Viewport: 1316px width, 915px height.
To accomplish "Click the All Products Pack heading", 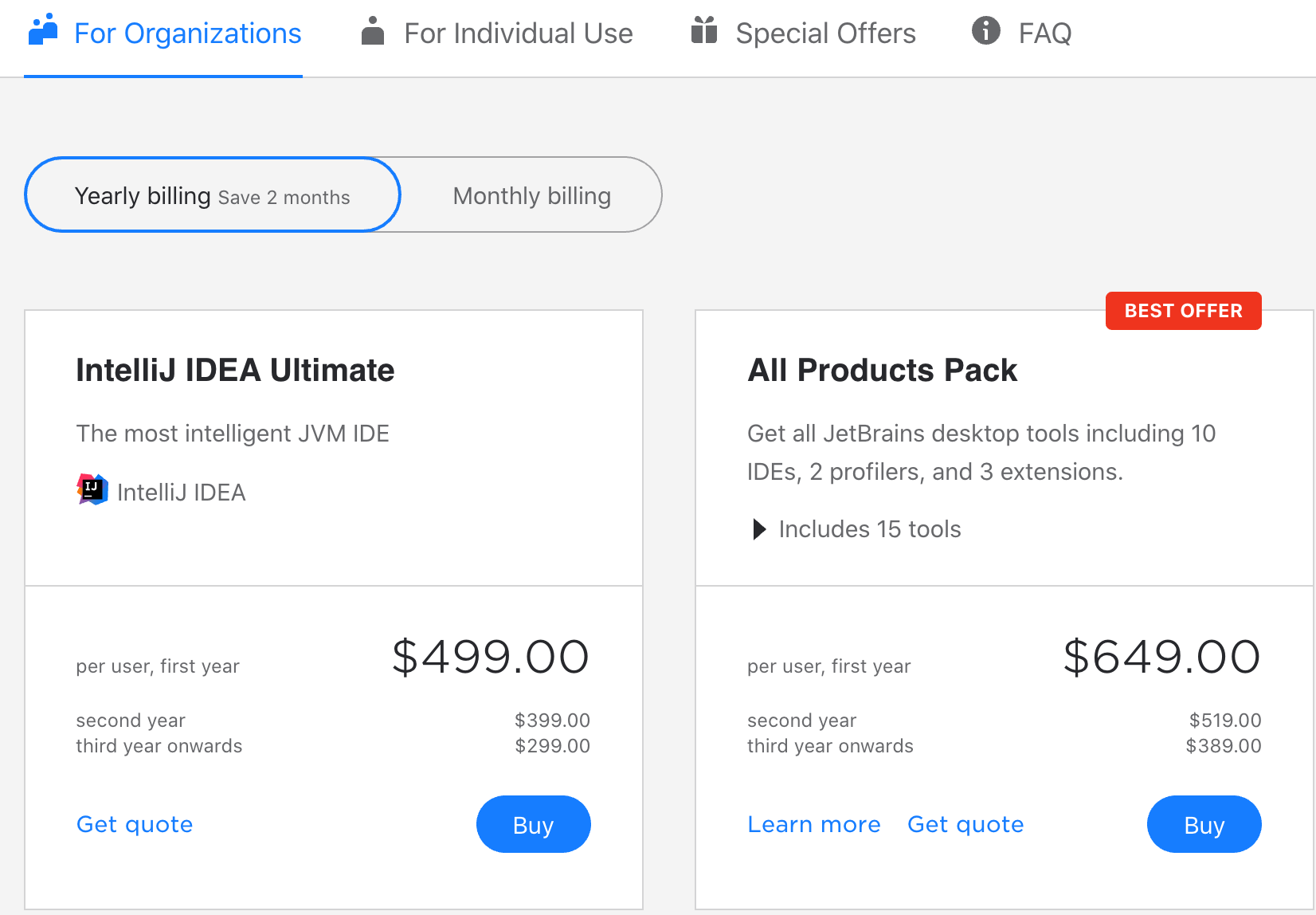I will 882,371.
